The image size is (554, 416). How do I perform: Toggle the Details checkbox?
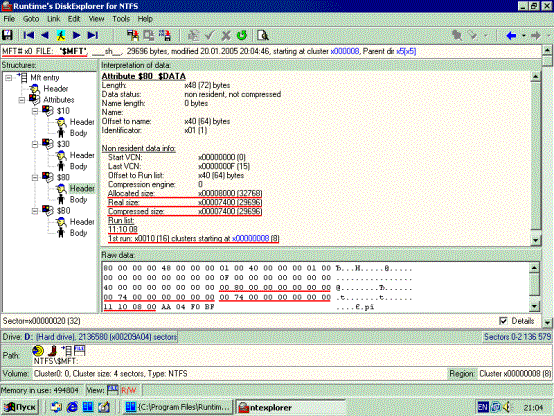point(503,321)
